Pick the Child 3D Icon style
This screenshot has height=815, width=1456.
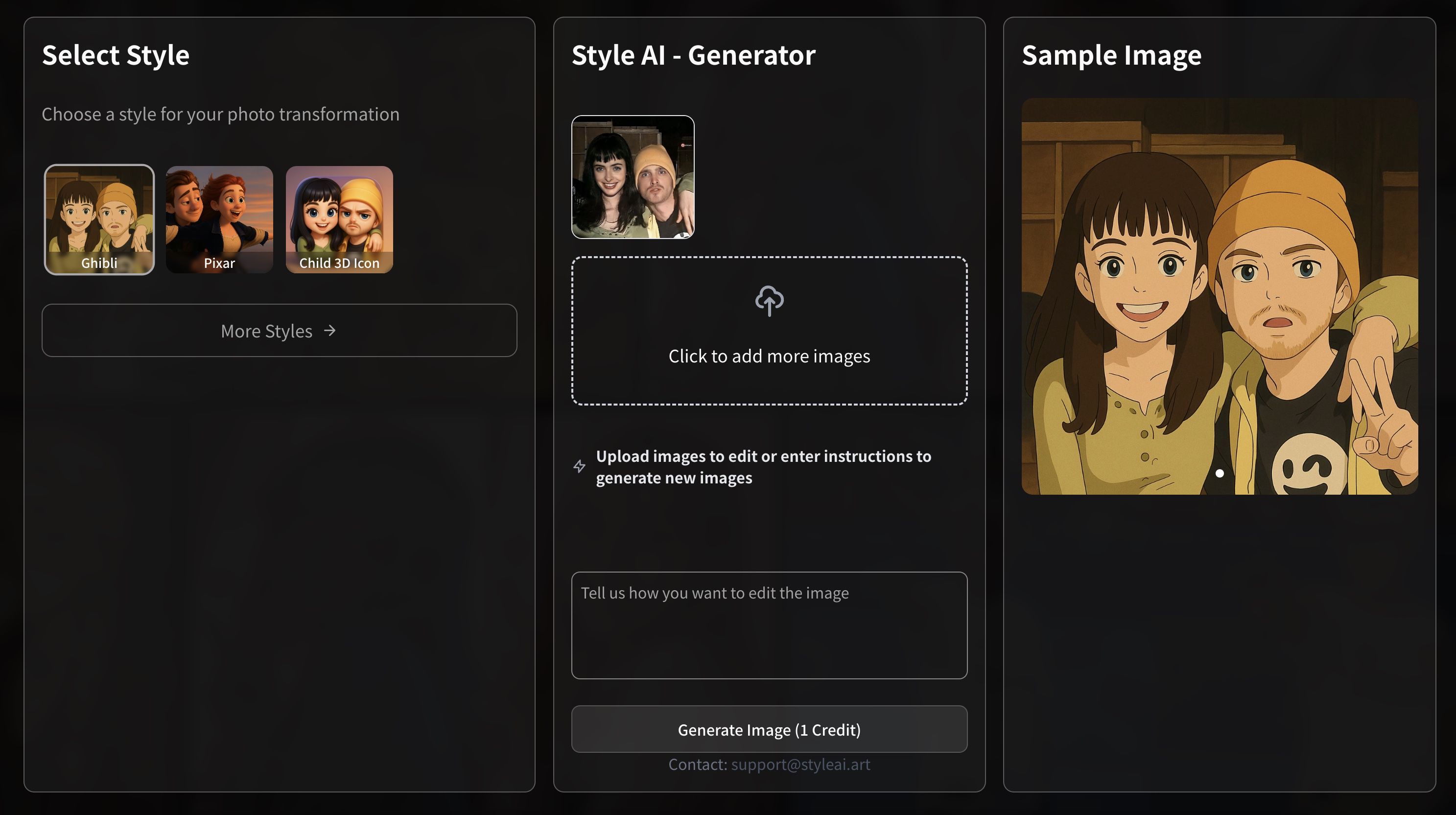(339, 219)
